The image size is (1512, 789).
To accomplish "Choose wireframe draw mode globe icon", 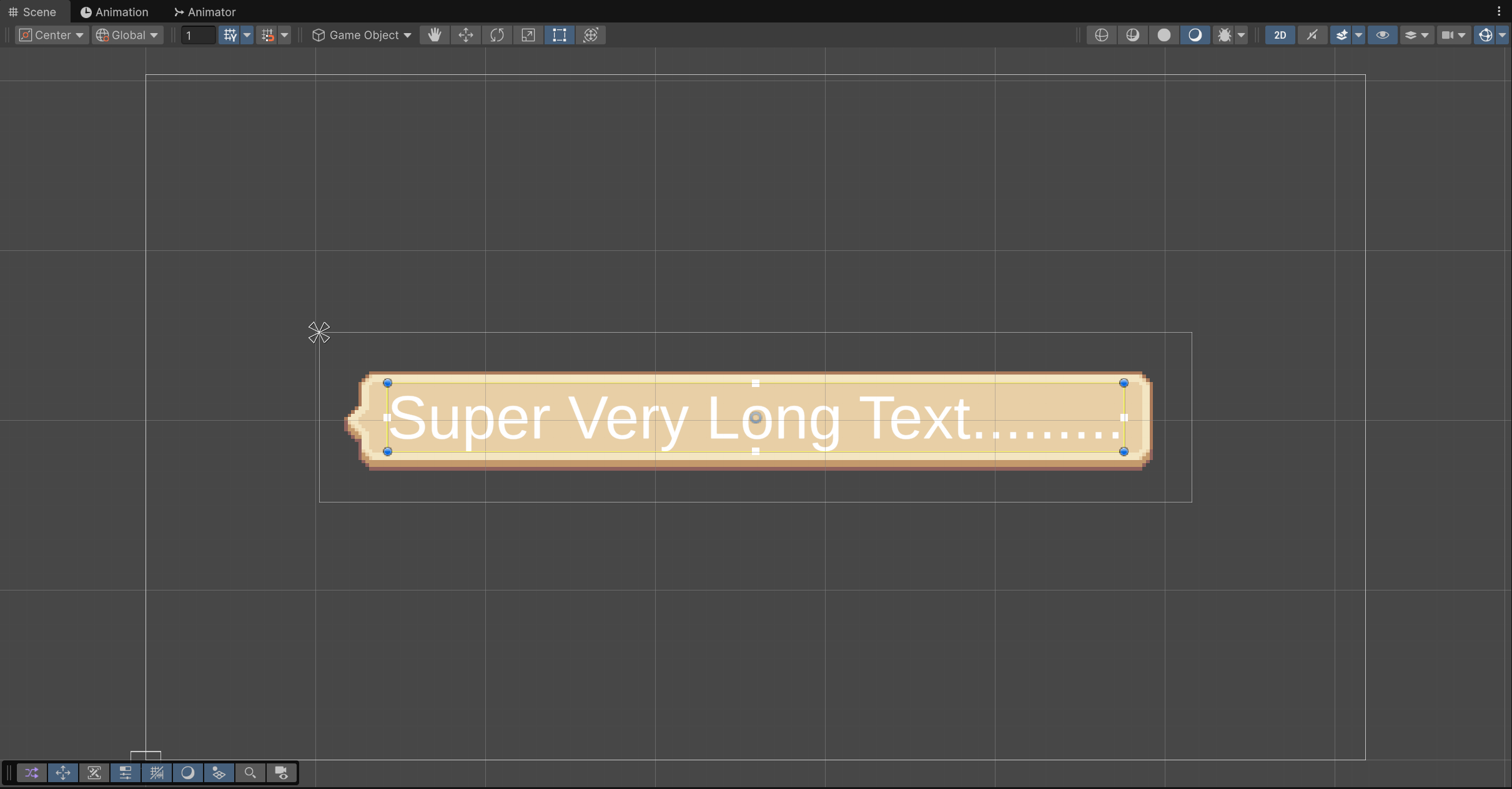I will [x=1101, y=35].
